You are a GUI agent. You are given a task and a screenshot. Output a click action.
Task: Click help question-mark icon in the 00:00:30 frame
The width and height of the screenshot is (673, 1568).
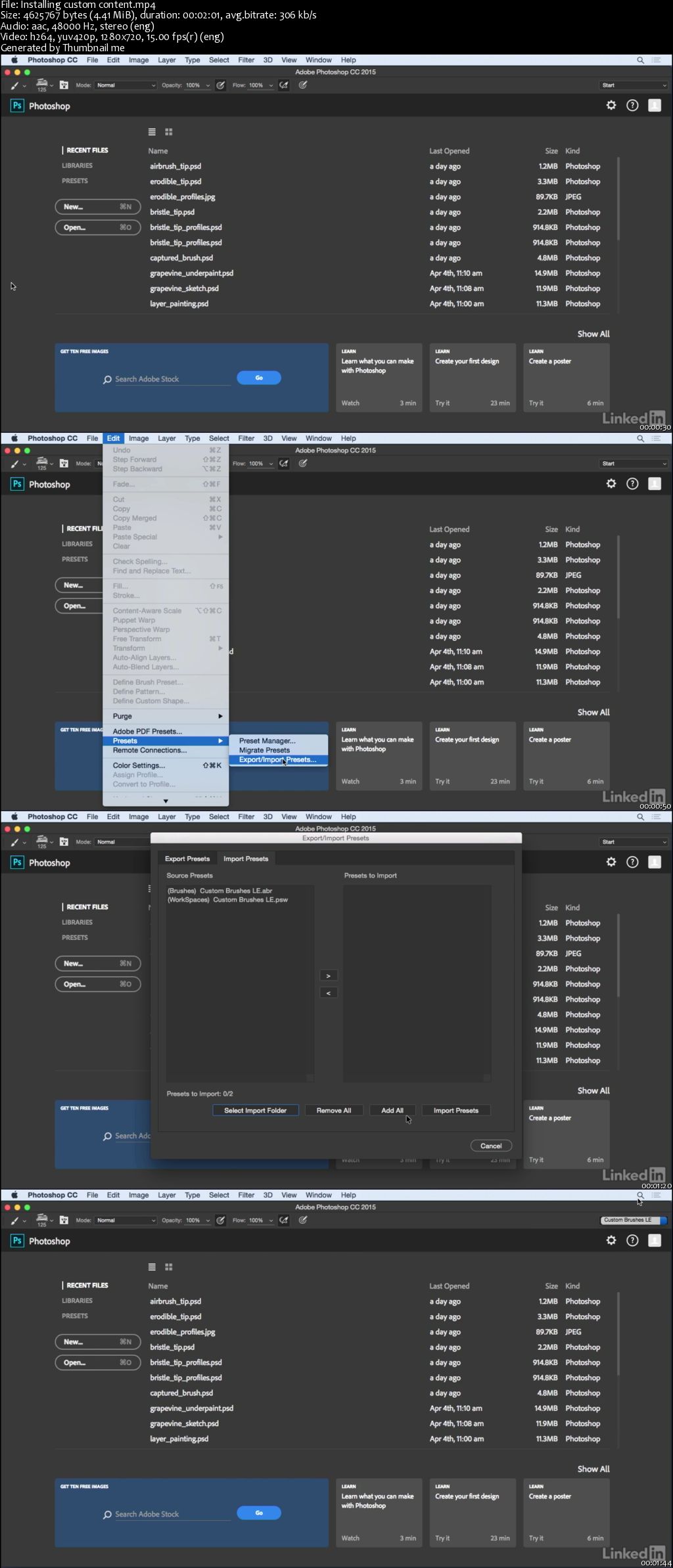coord(632,105)
